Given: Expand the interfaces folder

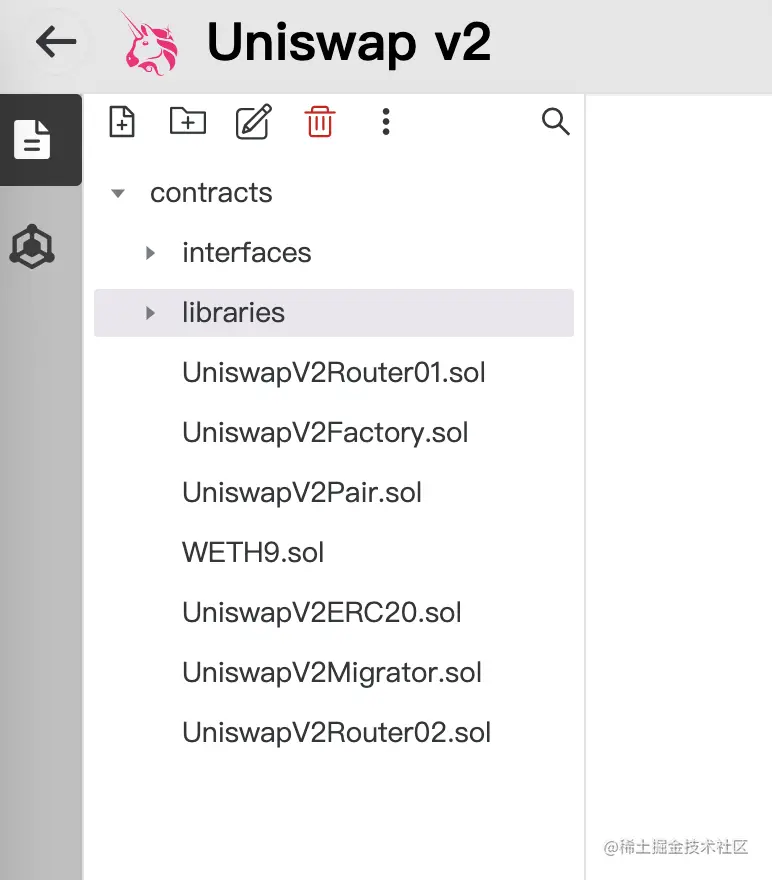Looking at the screenshot, I should point(151,253).
